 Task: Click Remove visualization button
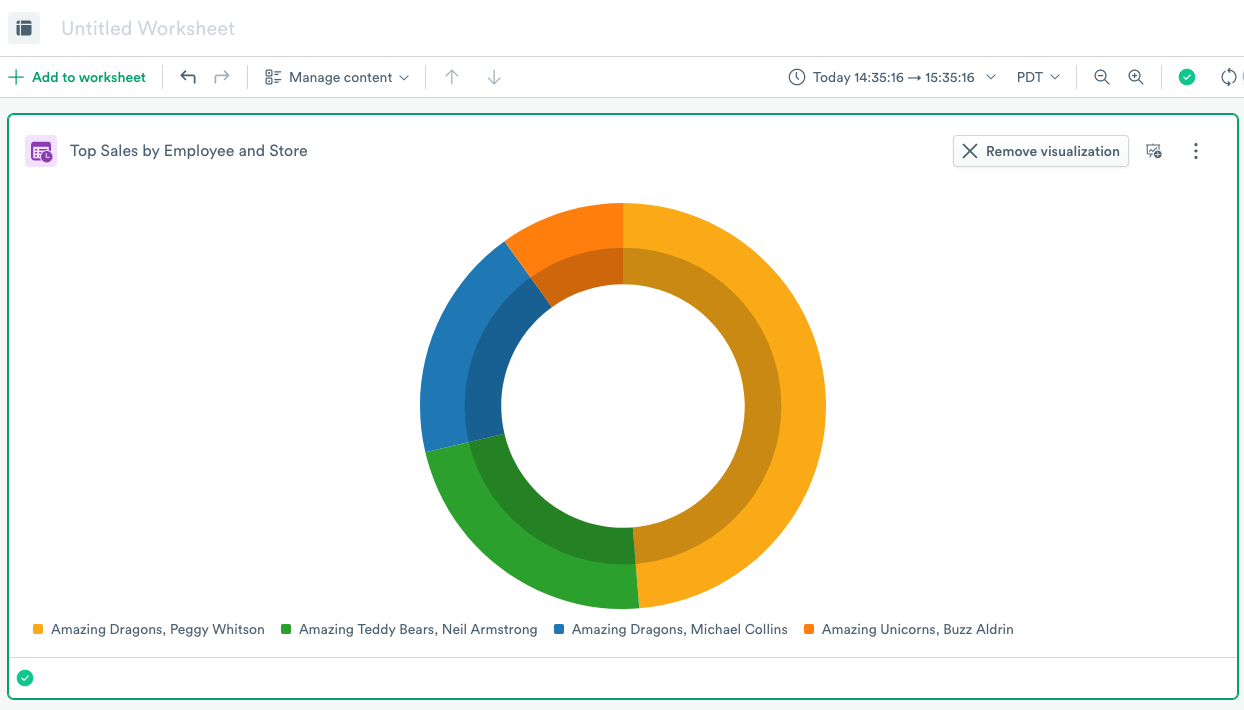1041,151
